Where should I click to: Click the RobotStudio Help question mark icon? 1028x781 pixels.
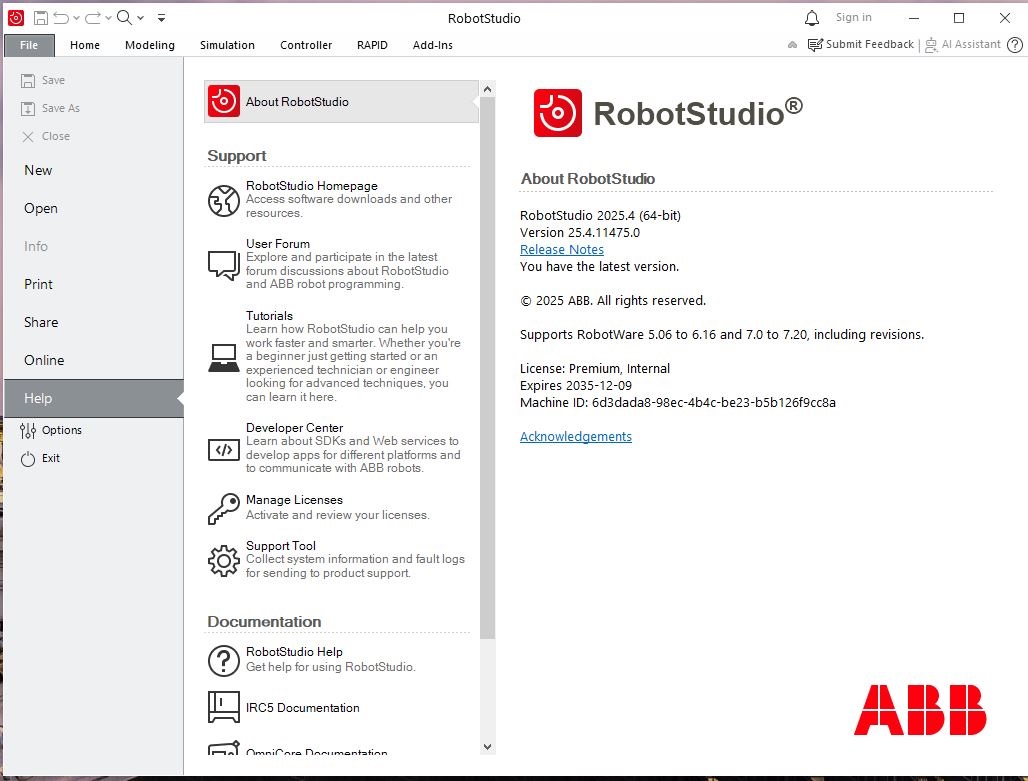point(224,660)
